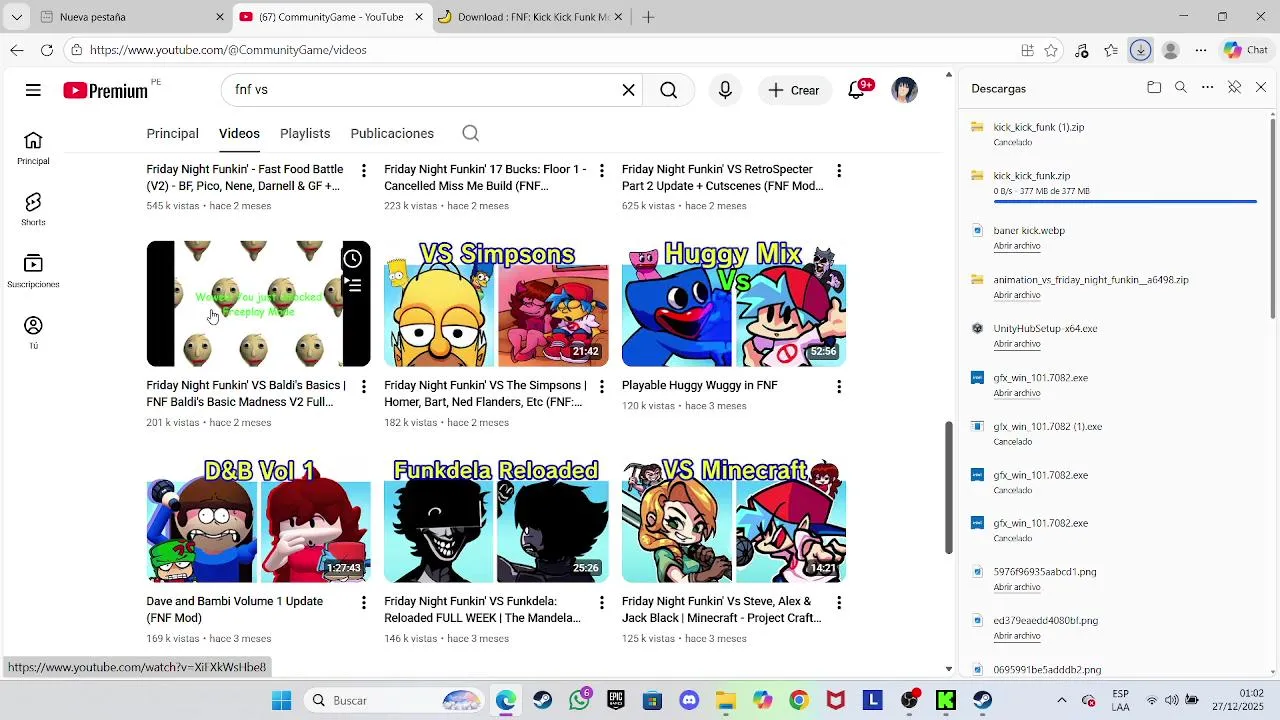This screenshot has height=720, width=1280.
Task: Open the Crear menu button
Action: pos(795,90)
